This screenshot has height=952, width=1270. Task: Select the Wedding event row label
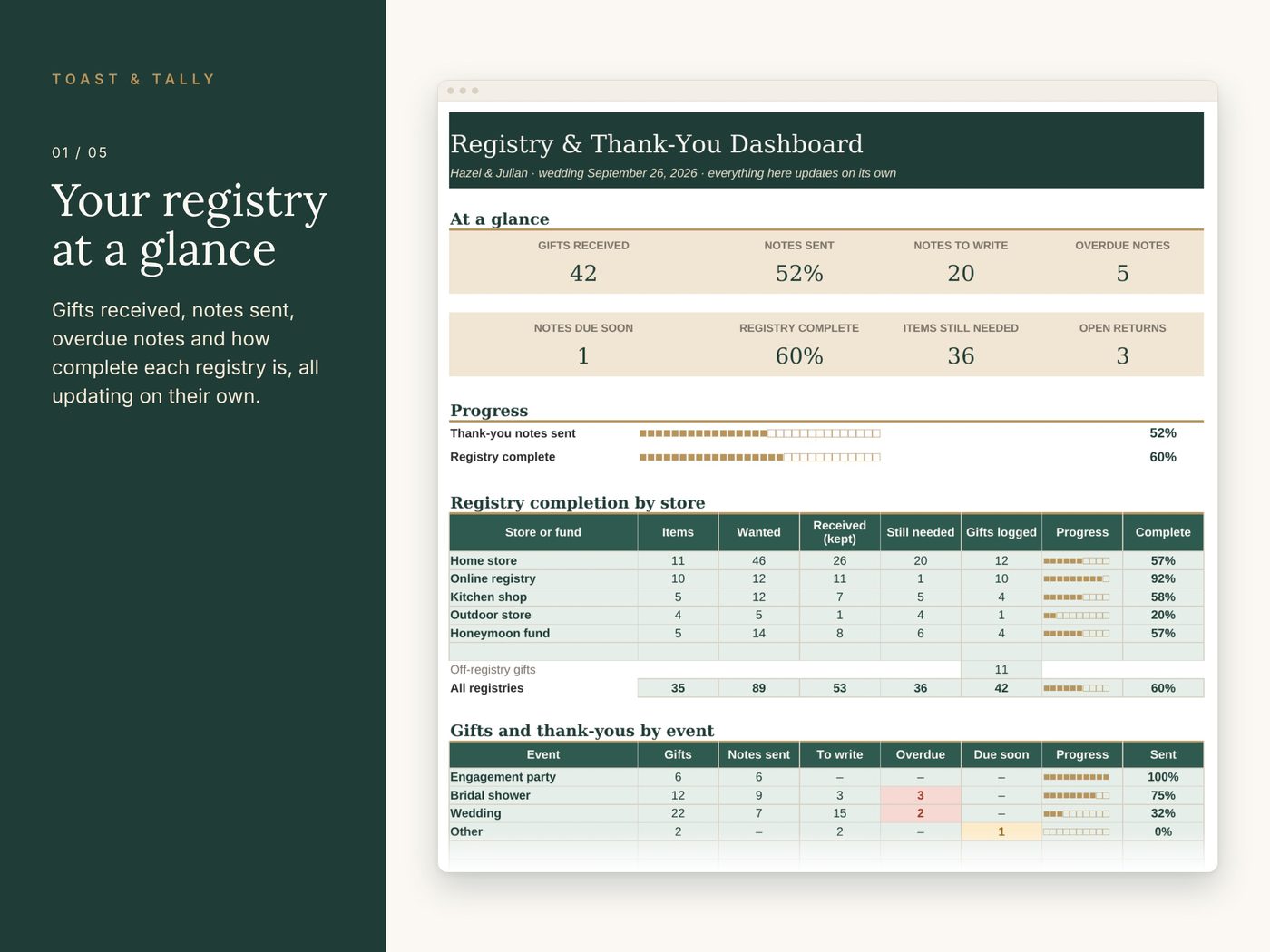pyautogui.click(x=475, y=813)
